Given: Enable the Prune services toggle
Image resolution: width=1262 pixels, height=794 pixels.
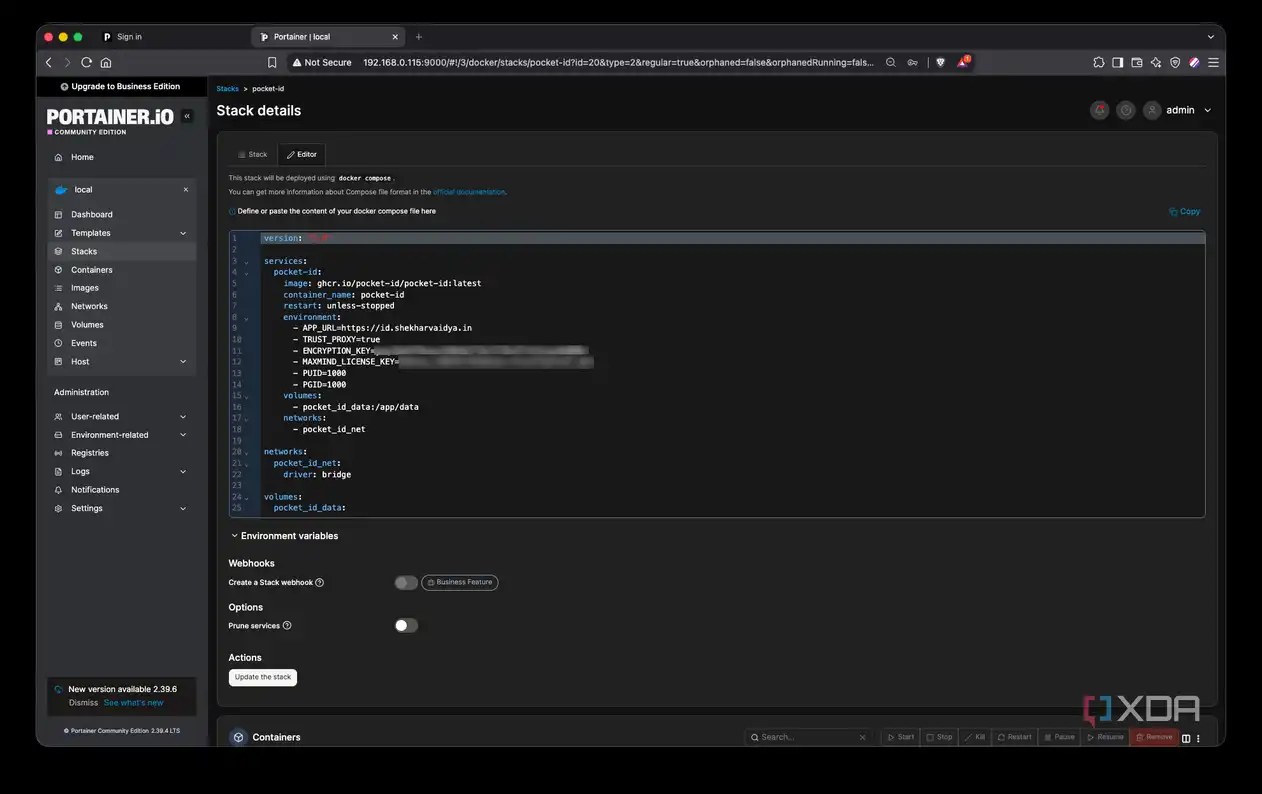Looking at the screenshot, I should click(x=406, y=626).
